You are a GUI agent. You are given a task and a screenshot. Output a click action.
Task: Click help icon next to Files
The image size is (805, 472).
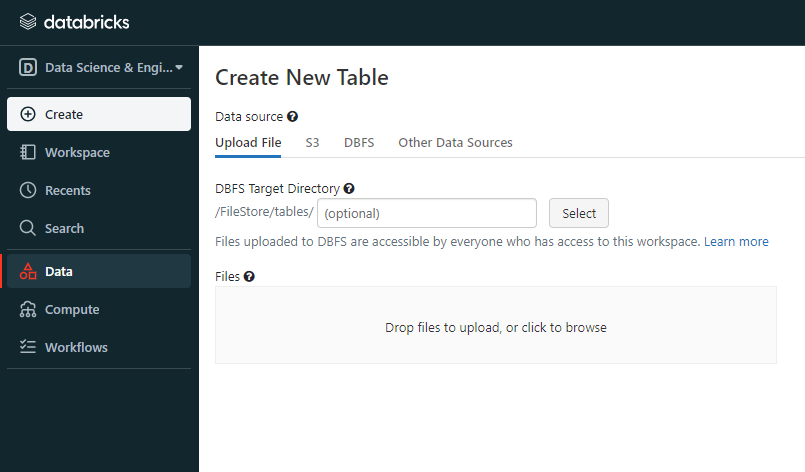pos(249,276)
